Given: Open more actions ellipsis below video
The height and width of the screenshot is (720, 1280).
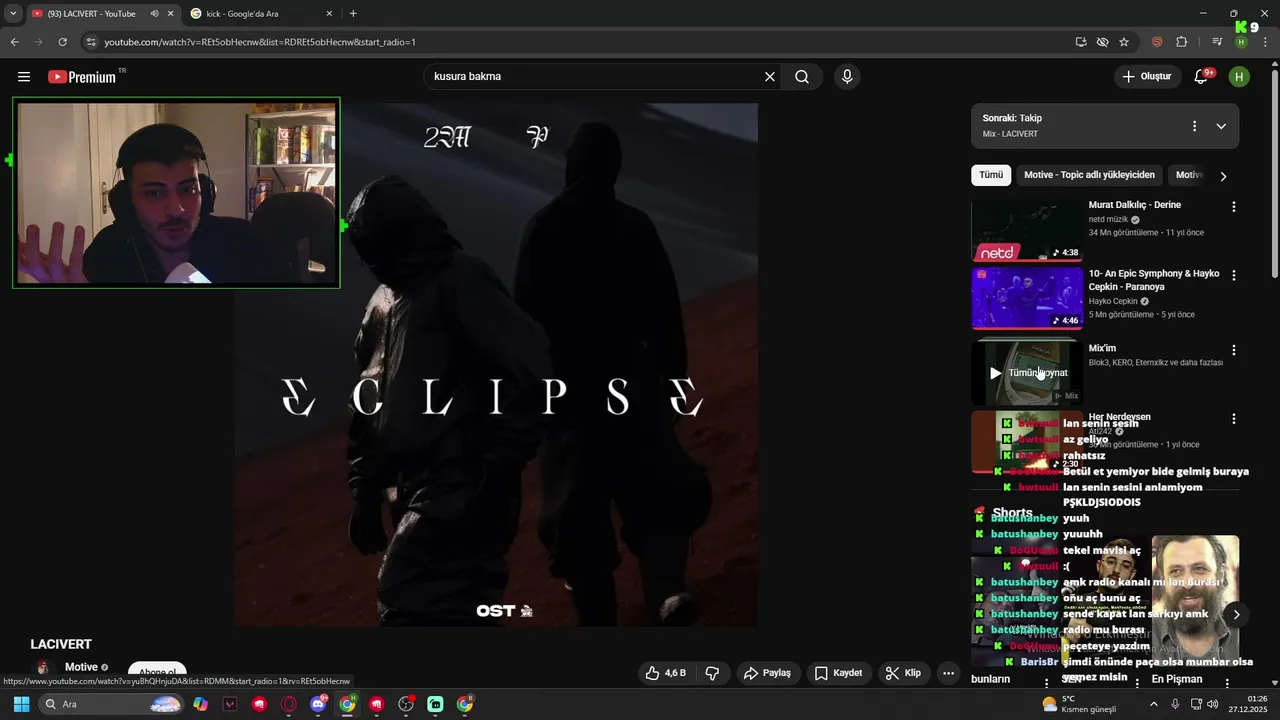Looking at the screenshot, I should tap(949, 673).
